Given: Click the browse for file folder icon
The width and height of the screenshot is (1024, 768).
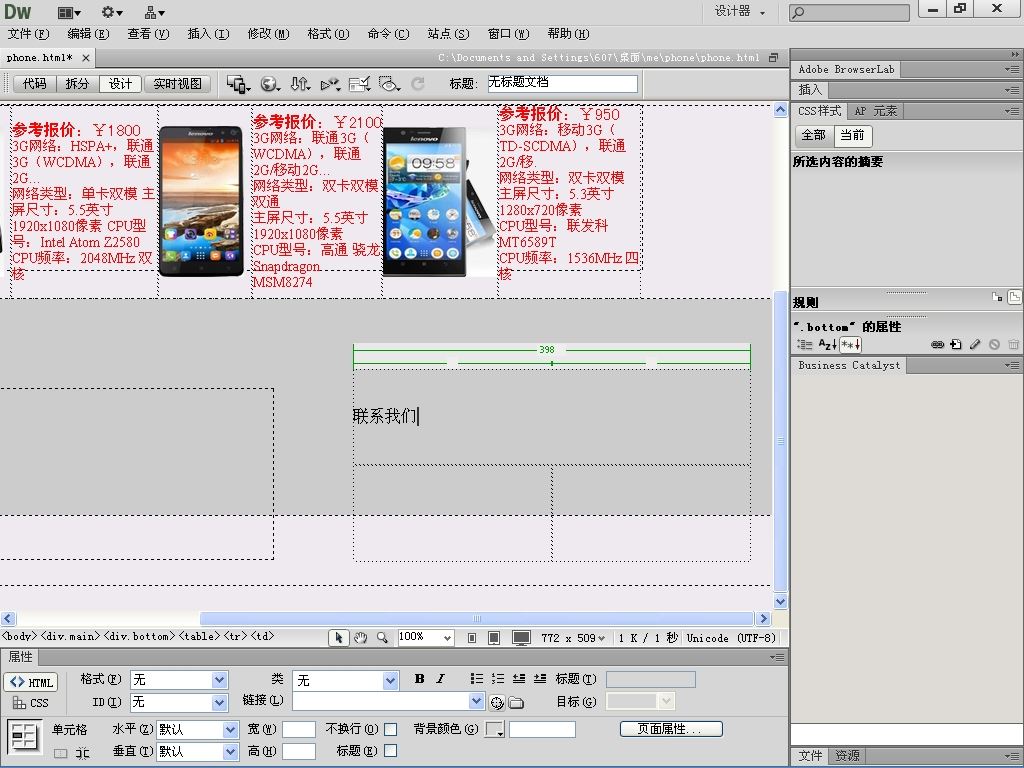Looking at the screenshot, I should [x=517, y=703].
